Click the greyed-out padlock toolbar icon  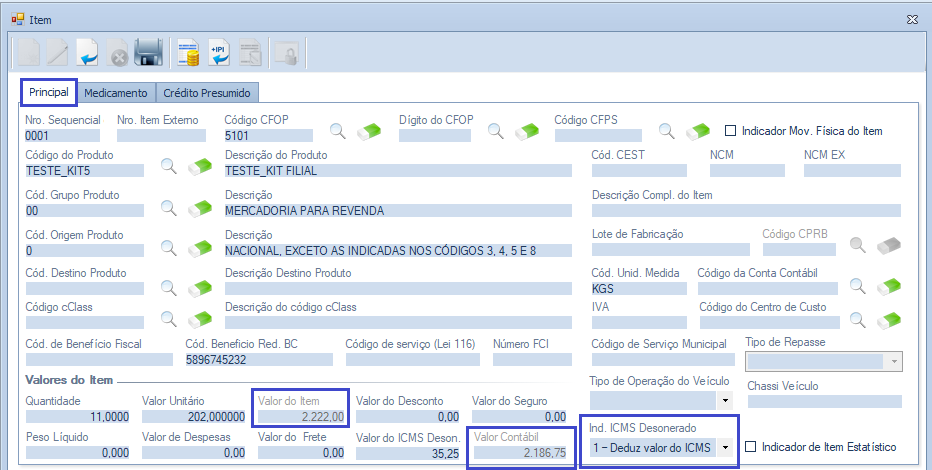pyautogui.click(x=286, y=52)
